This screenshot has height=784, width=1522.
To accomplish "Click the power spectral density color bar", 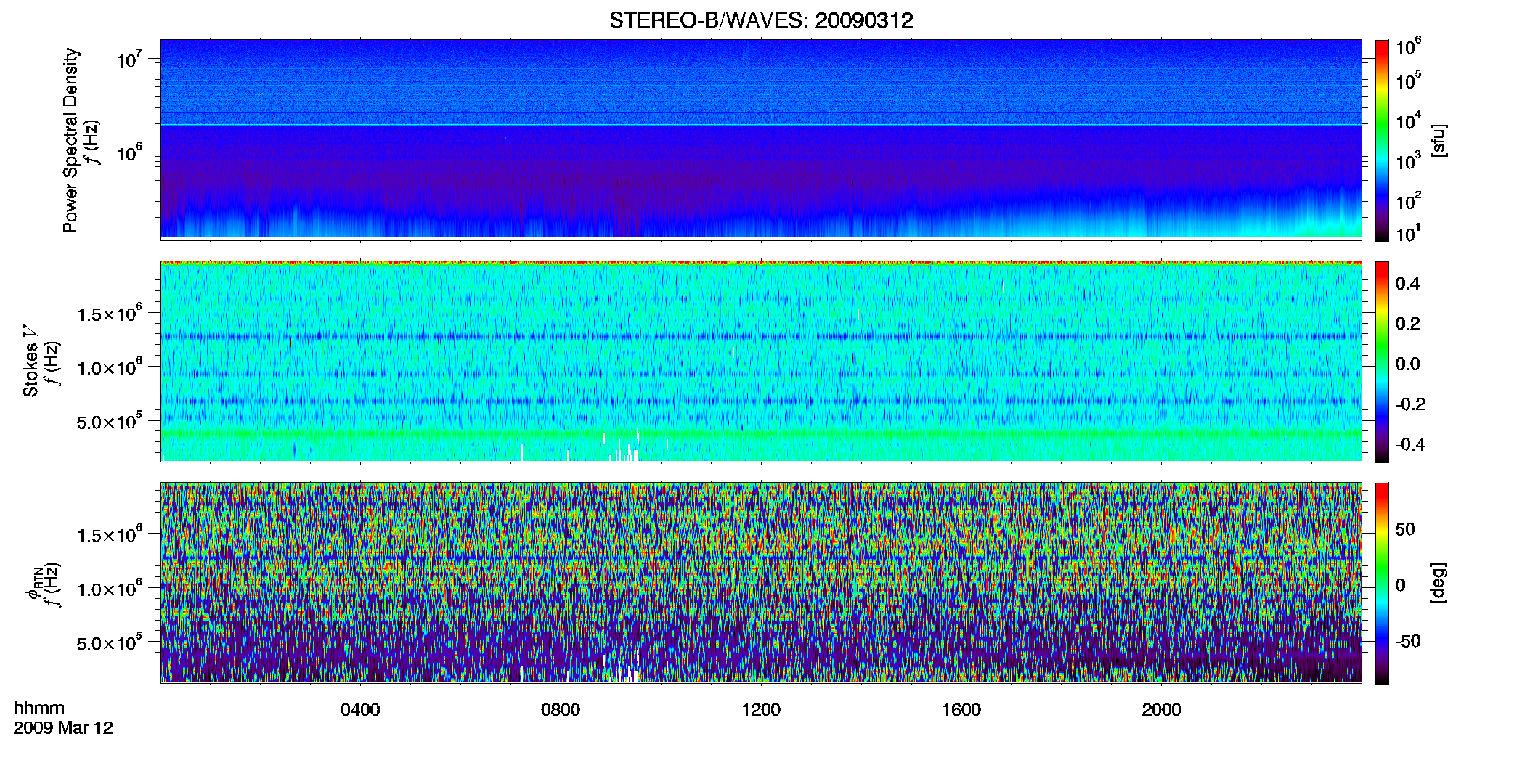I will pos(1382,140).
